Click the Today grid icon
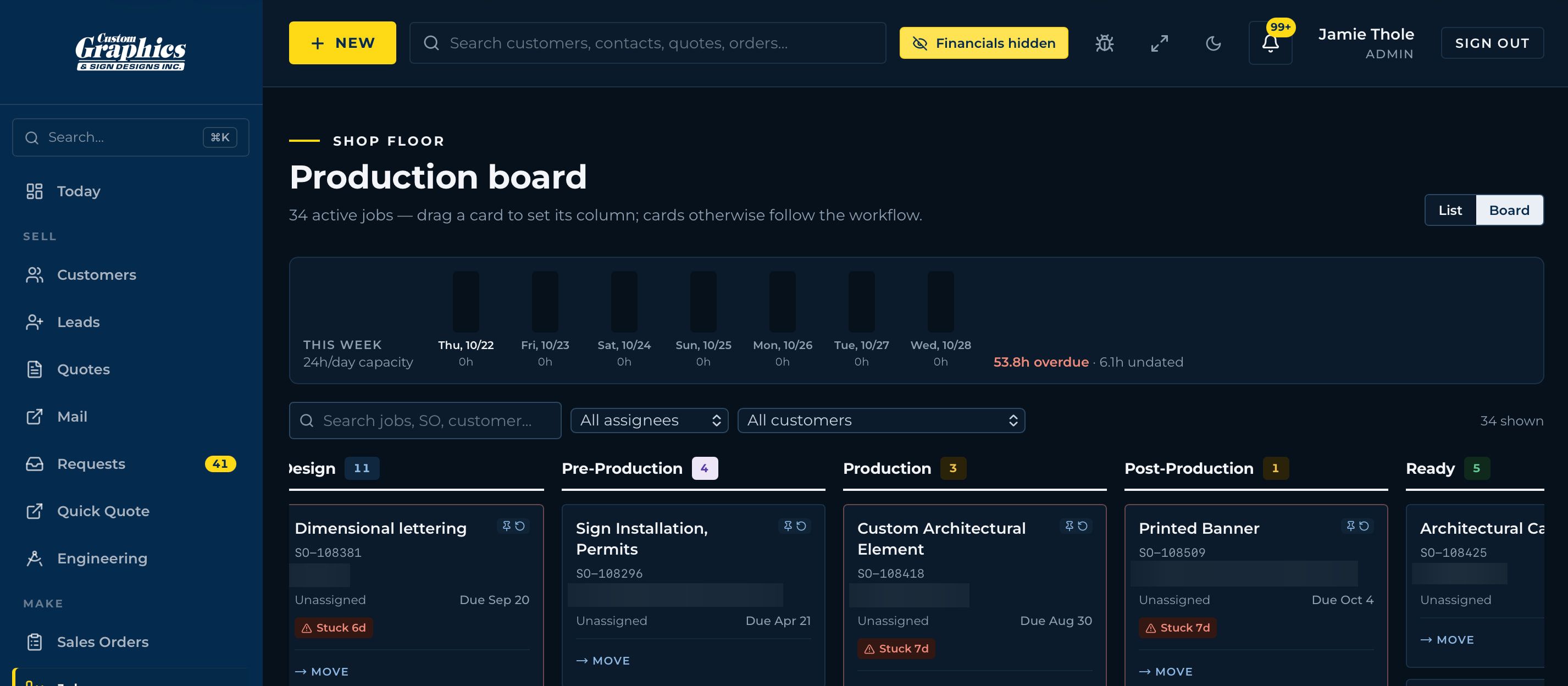 [35, 191]
